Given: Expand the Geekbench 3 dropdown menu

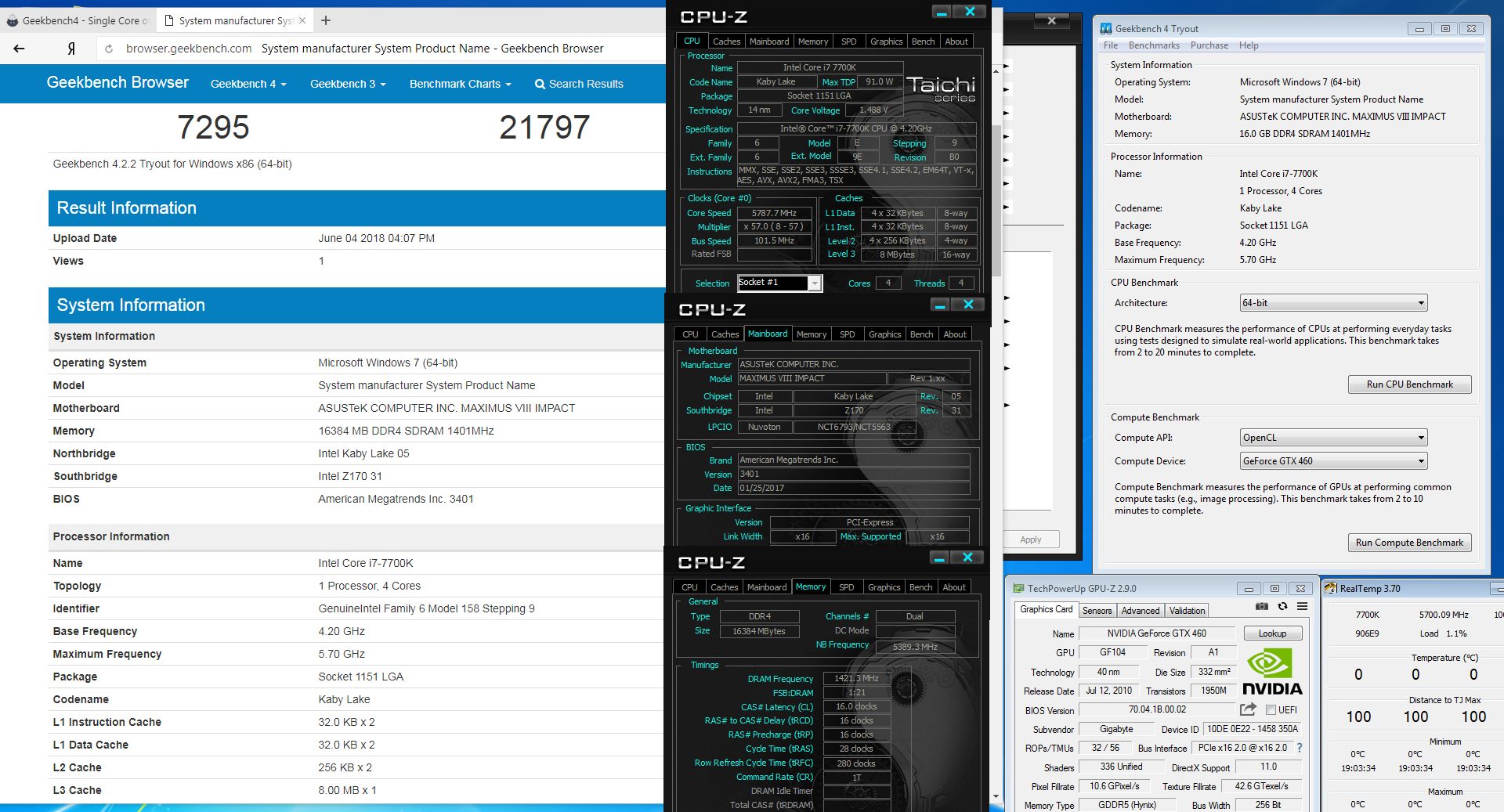Looking at the screenshot, I should (x=348, y=84).
